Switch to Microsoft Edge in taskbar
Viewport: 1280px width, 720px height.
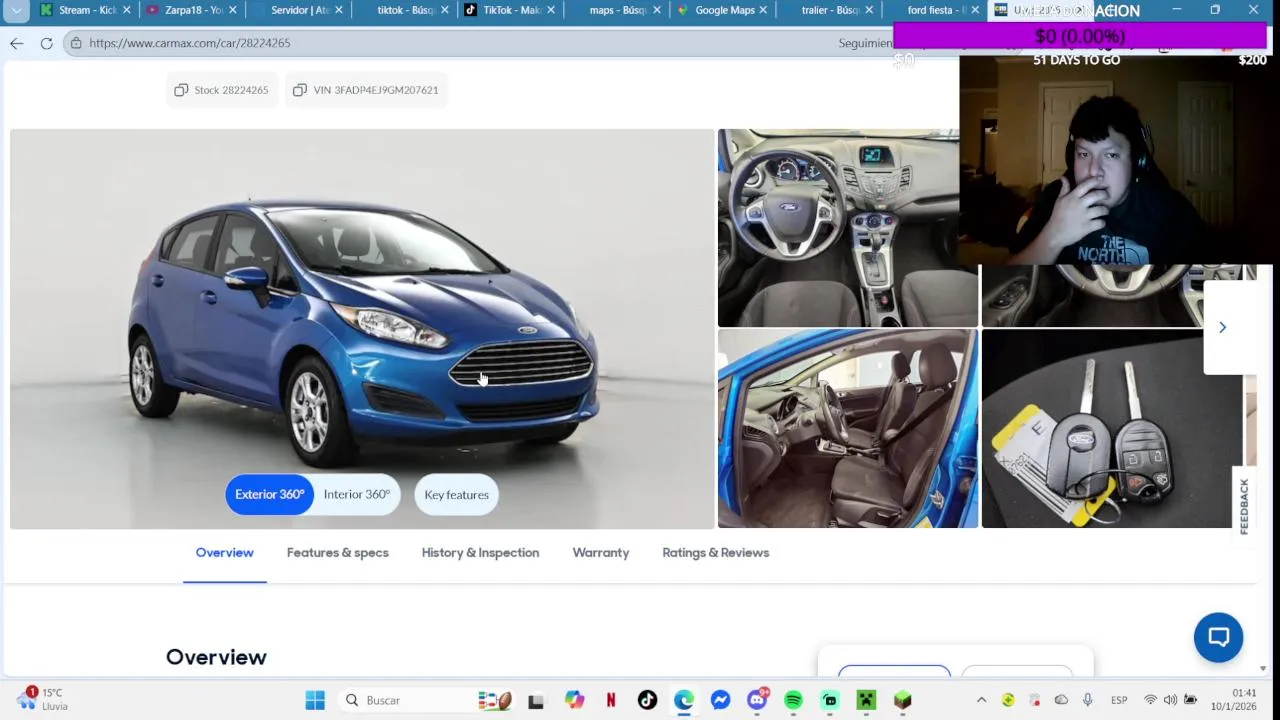click(684, 700)
